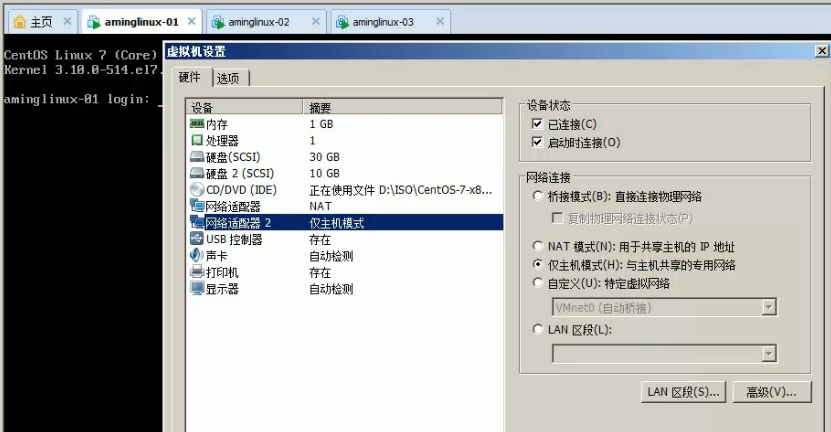Click the VM icon on aminglinux-03 tab
The width and height of the screenshot is (831, 432).
point(342,22)
